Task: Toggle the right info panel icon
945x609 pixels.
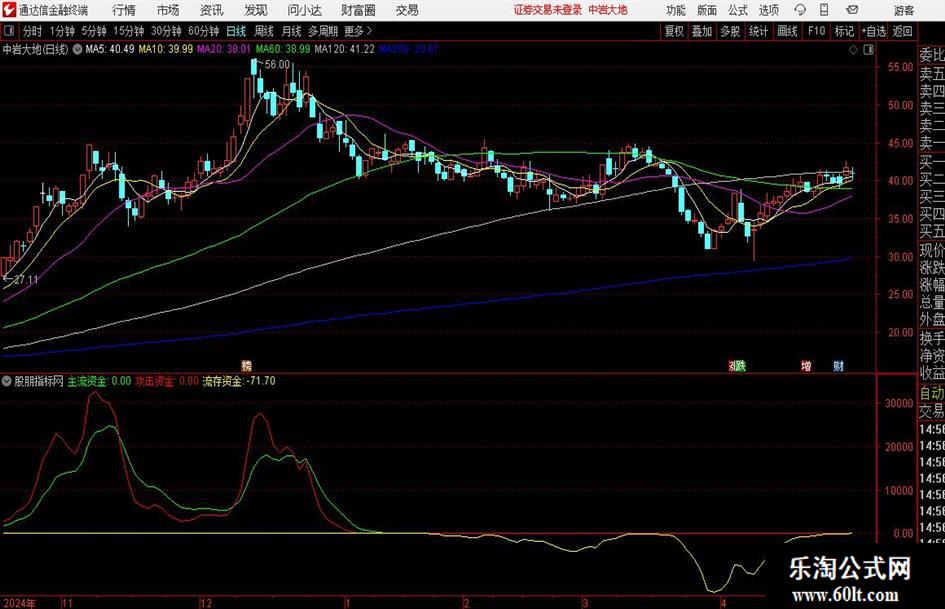Action: pyautogui.click(x=868, y=50)
